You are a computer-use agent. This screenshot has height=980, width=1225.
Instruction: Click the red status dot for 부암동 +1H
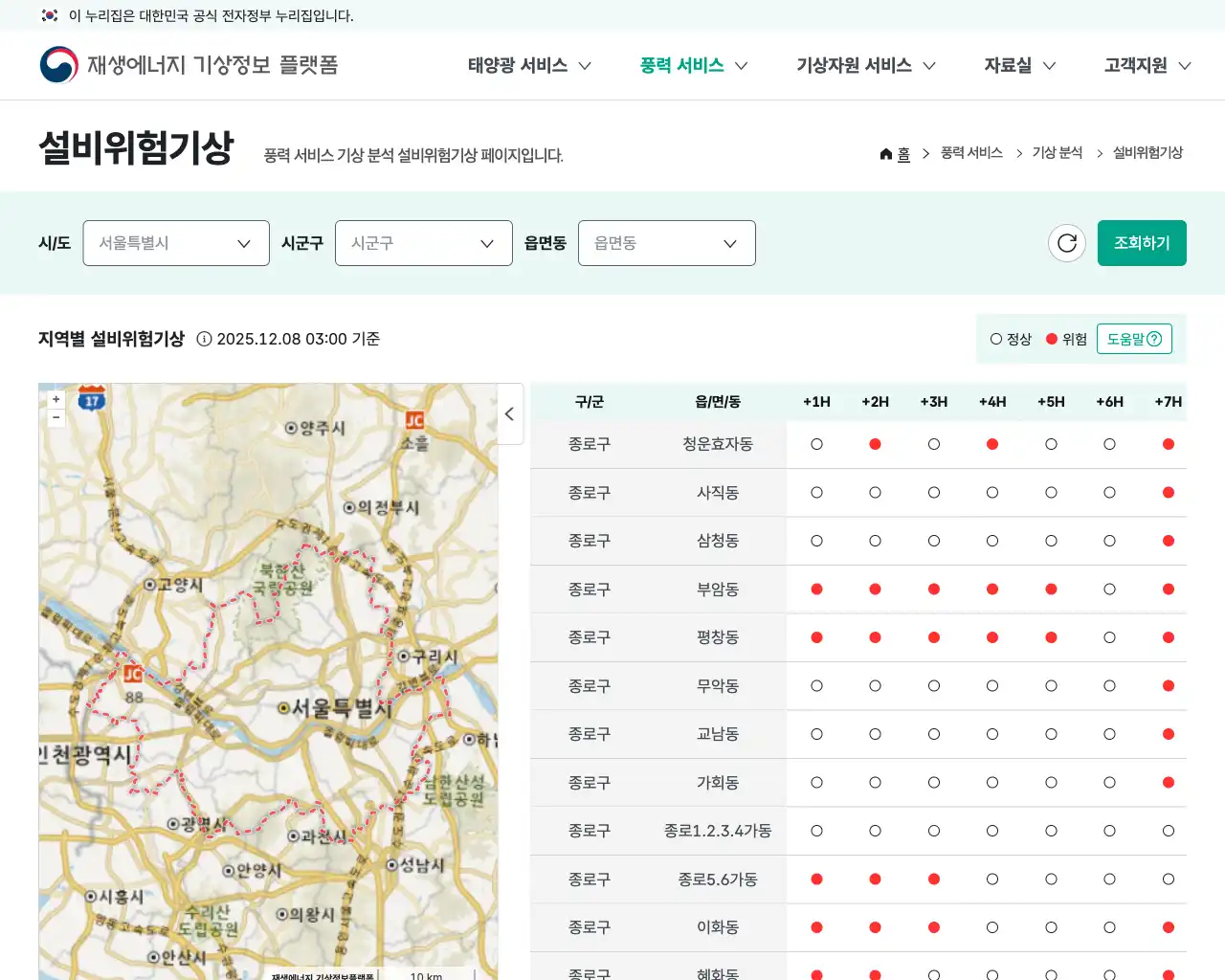point(816,590)
